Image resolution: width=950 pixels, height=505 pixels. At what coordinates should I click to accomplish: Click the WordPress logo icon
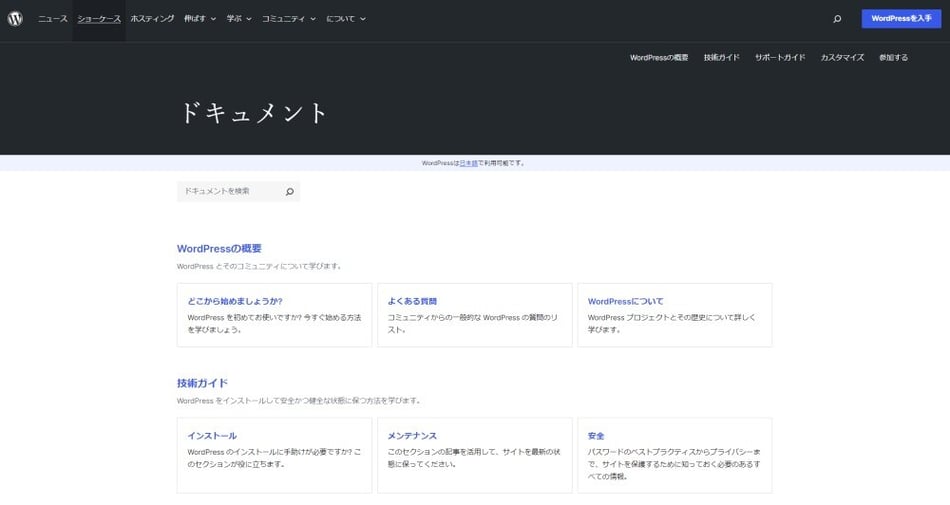click(x=15, y=19)
